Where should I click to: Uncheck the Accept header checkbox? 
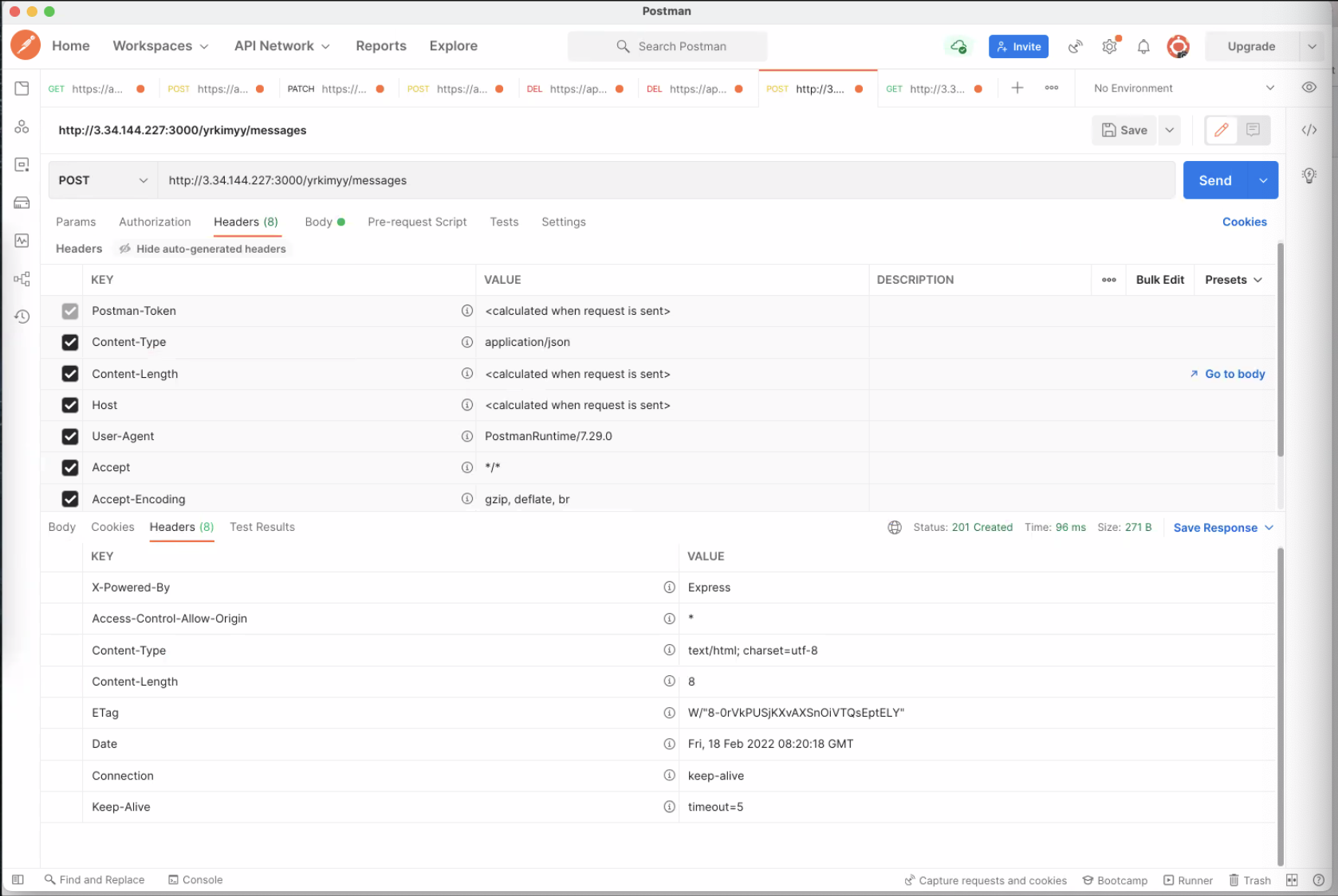point(70,468)
